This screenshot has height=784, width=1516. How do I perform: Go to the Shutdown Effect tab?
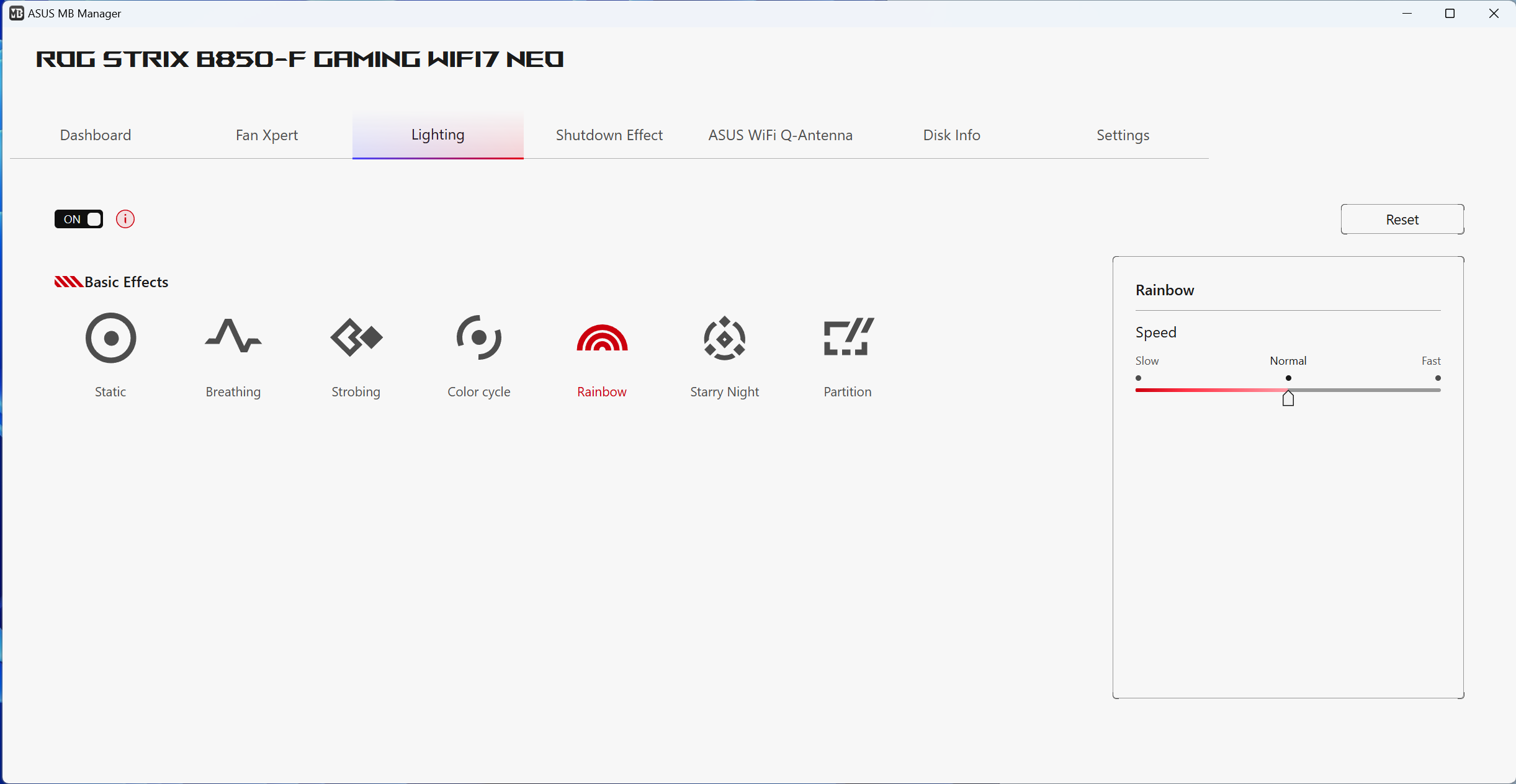(609, 135)
